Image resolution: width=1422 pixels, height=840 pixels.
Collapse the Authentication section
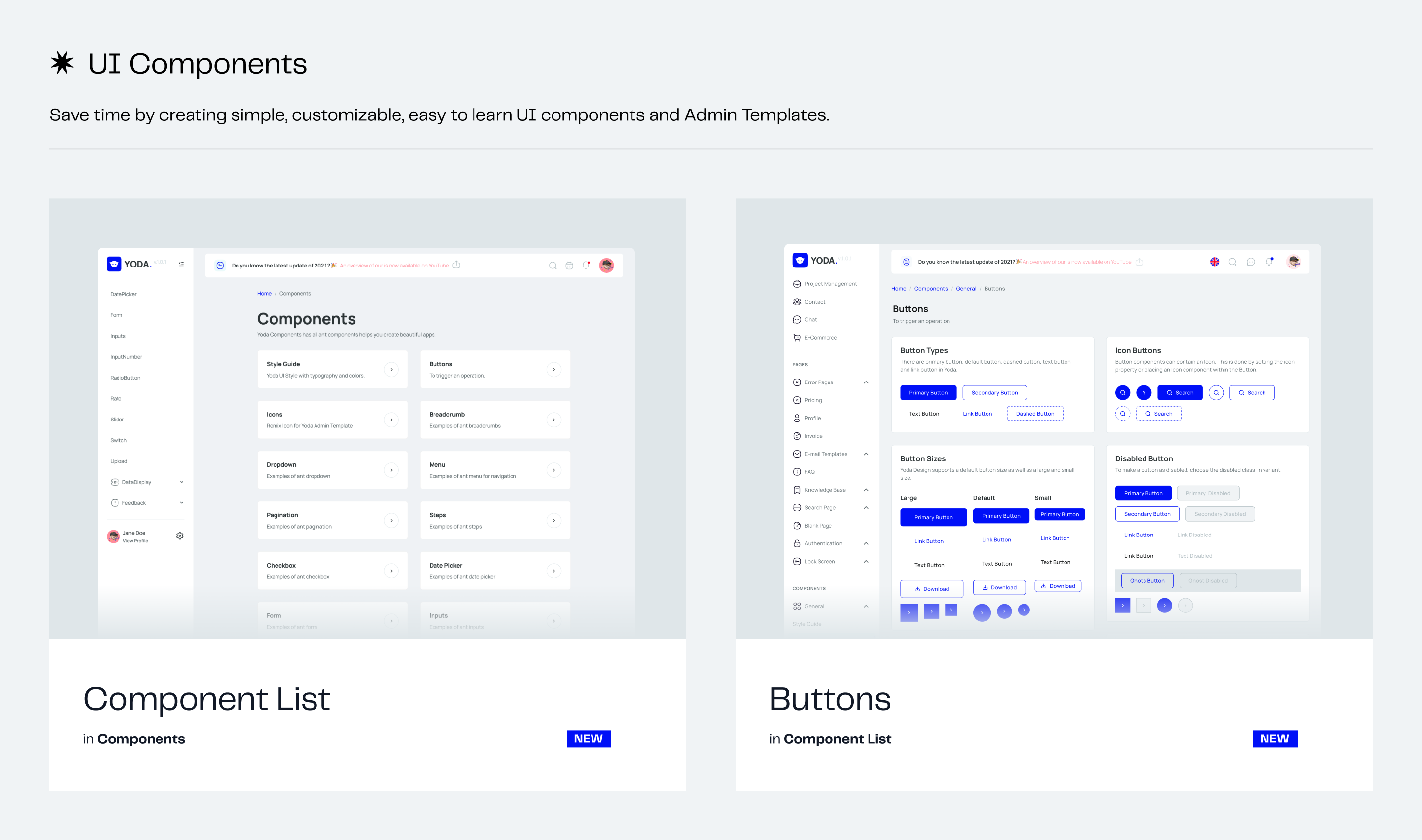pyautogui.click(x=866, y=544)
